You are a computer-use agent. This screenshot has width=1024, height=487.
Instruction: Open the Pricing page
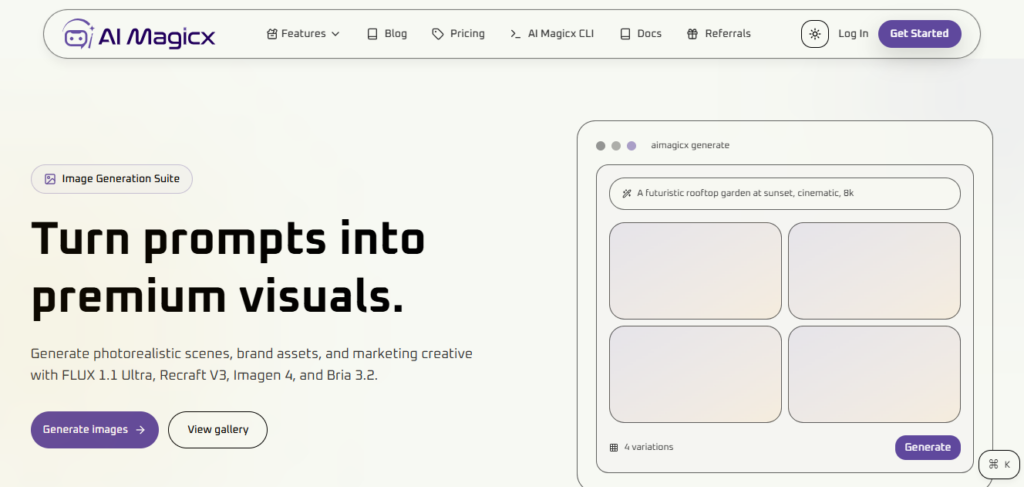click(458, 34)
